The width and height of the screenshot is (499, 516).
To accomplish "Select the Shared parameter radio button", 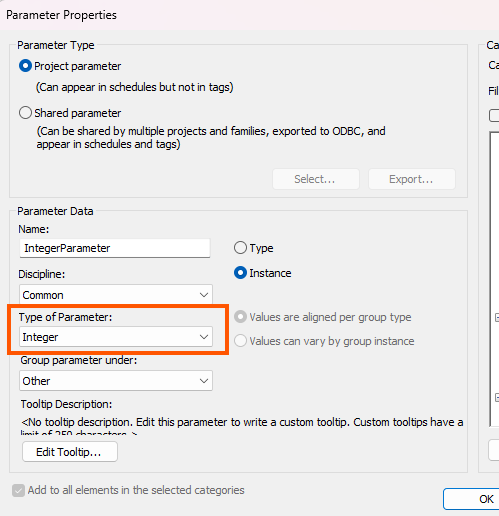I will tap(25, 113).
